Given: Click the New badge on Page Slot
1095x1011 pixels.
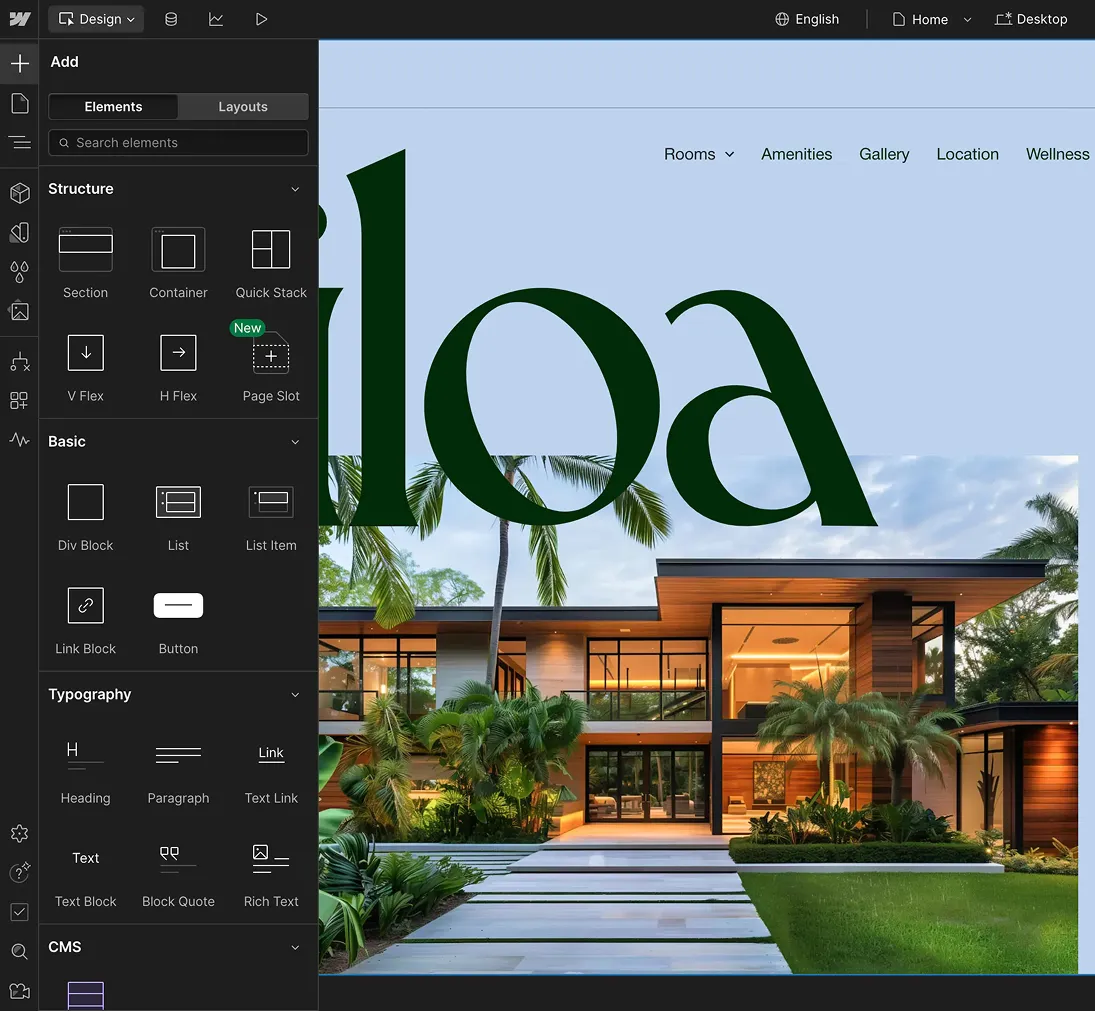Looking at the screenshot, I should (x=247, y=327).
